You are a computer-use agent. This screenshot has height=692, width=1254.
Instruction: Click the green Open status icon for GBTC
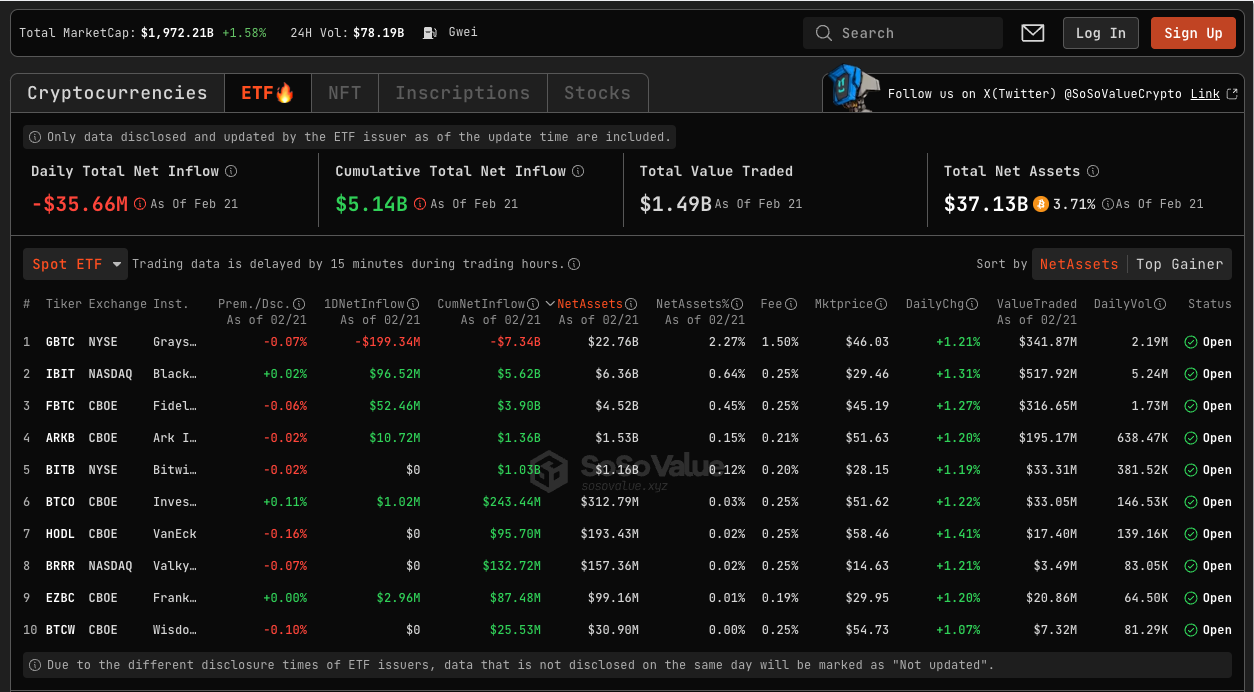click(1191, 342)
